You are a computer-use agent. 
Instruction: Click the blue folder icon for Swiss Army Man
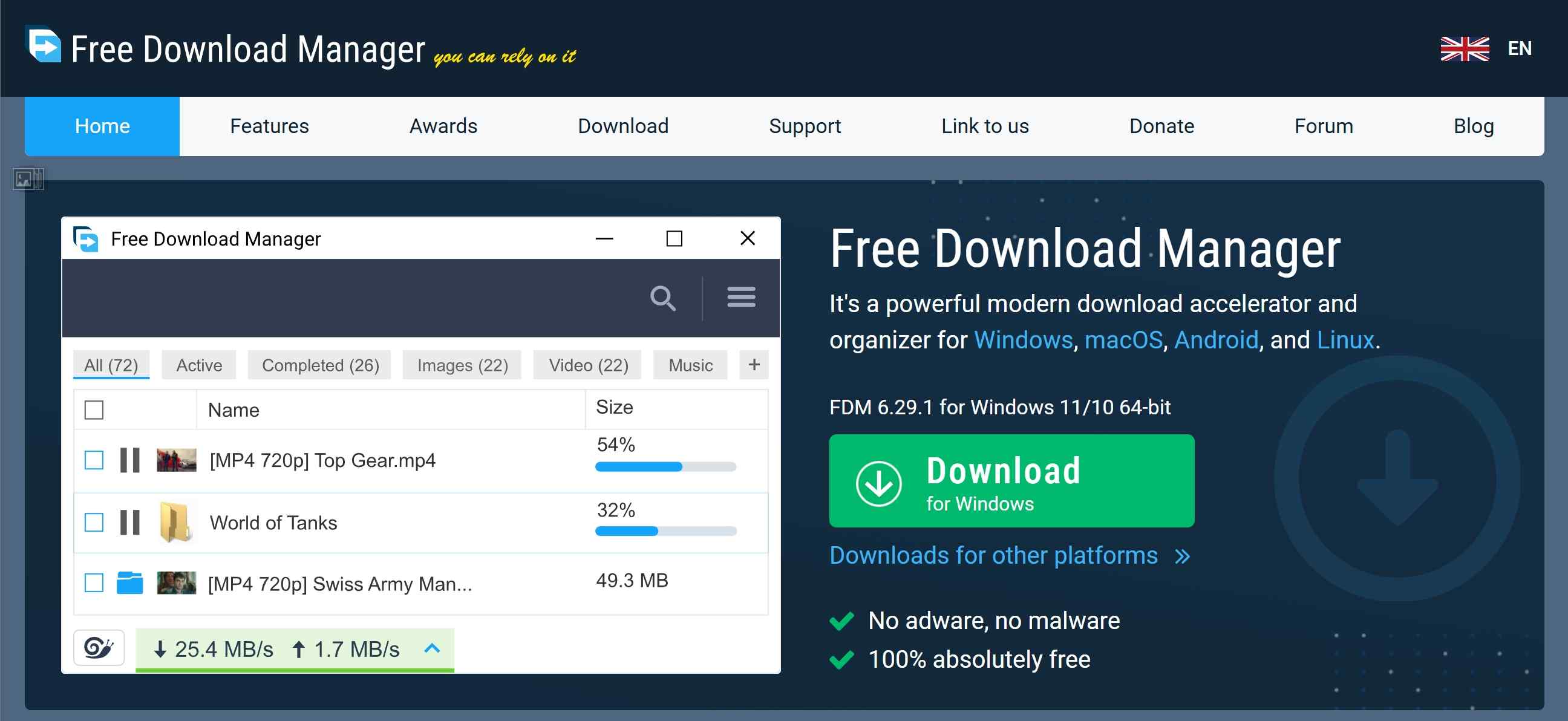click(x=129, y=583)
